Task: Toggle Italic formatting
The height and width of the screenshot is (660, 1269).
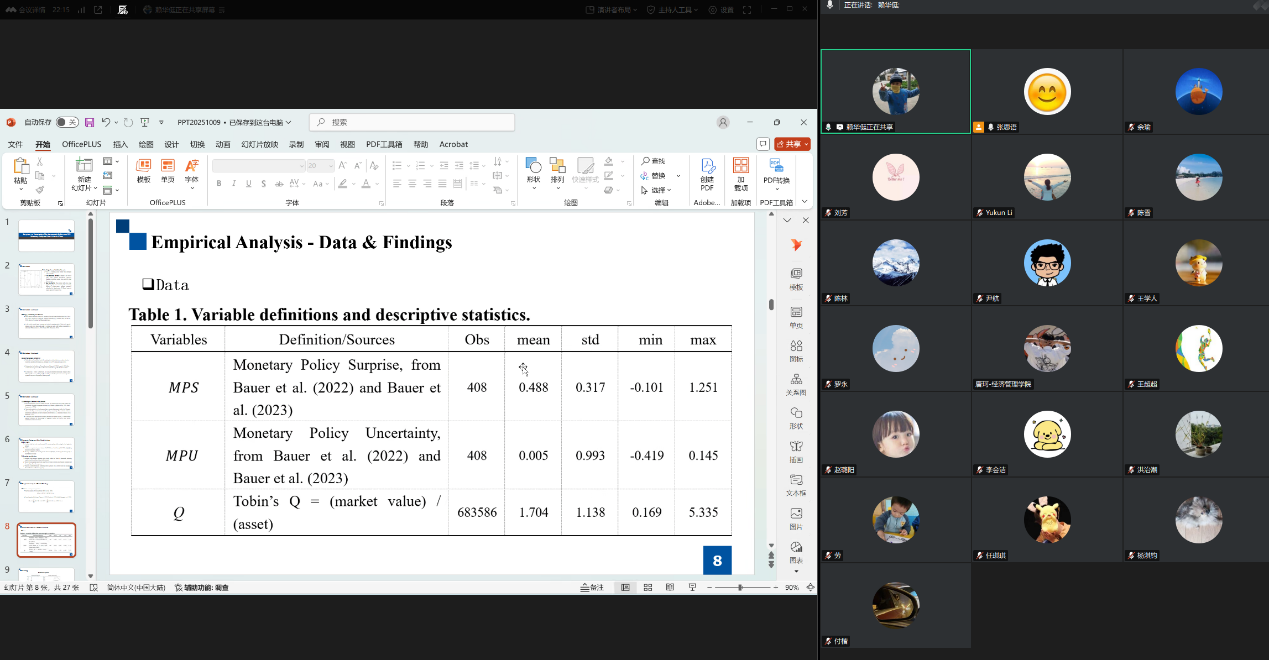Action: coord(233,184)
